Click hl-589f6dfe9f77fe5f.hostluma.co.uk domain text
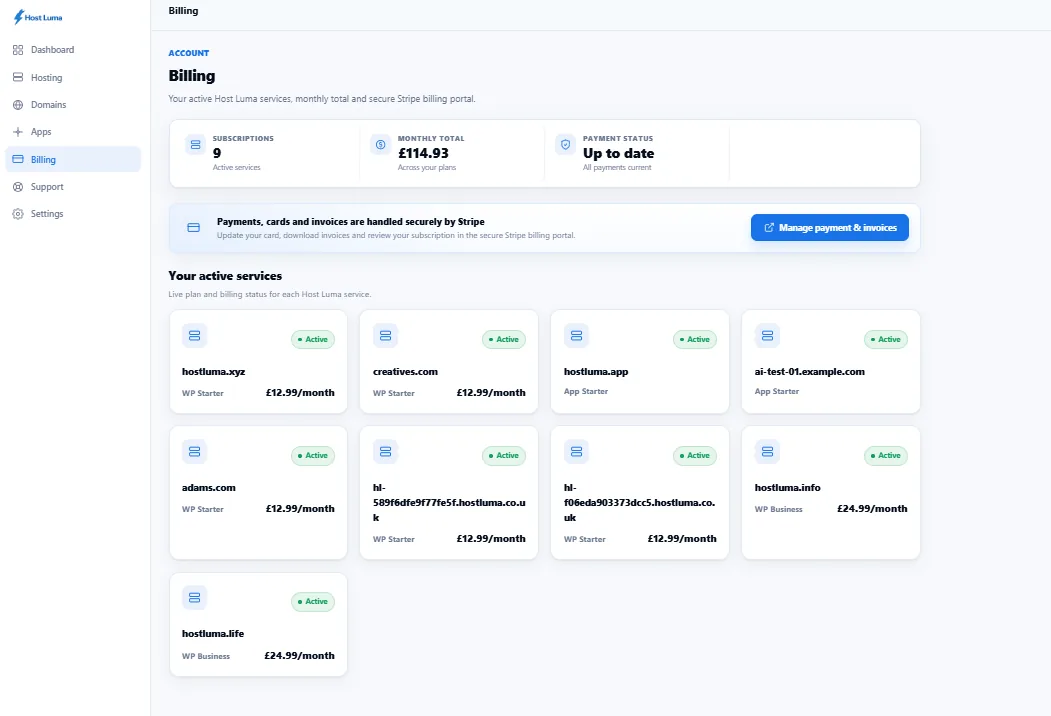The height and width of the screenshot is (716, 1051). pyautogui.click(x=449, y=502)
